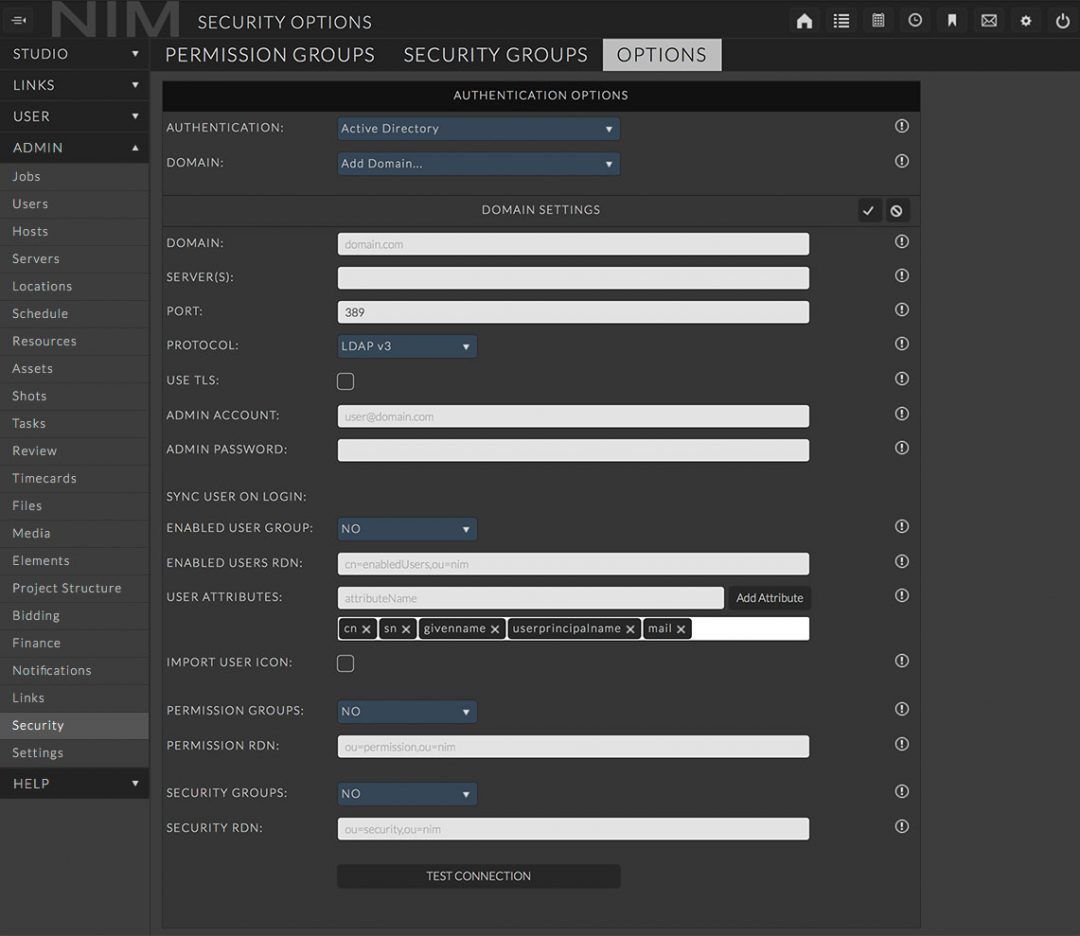Viewport: 1080px width, 936px height.
Task: Open the Authentication dropdown showing Active Directory
Action: (478, 128)
